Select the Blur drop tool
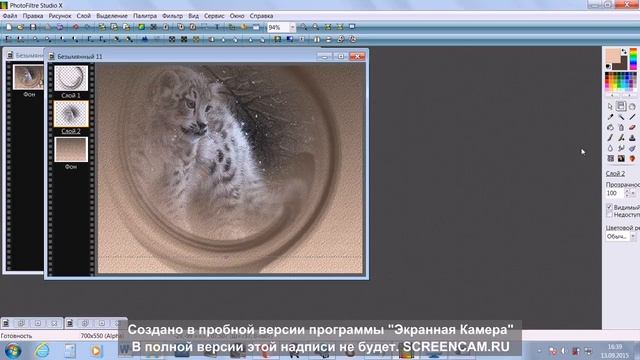 [610, 148]
